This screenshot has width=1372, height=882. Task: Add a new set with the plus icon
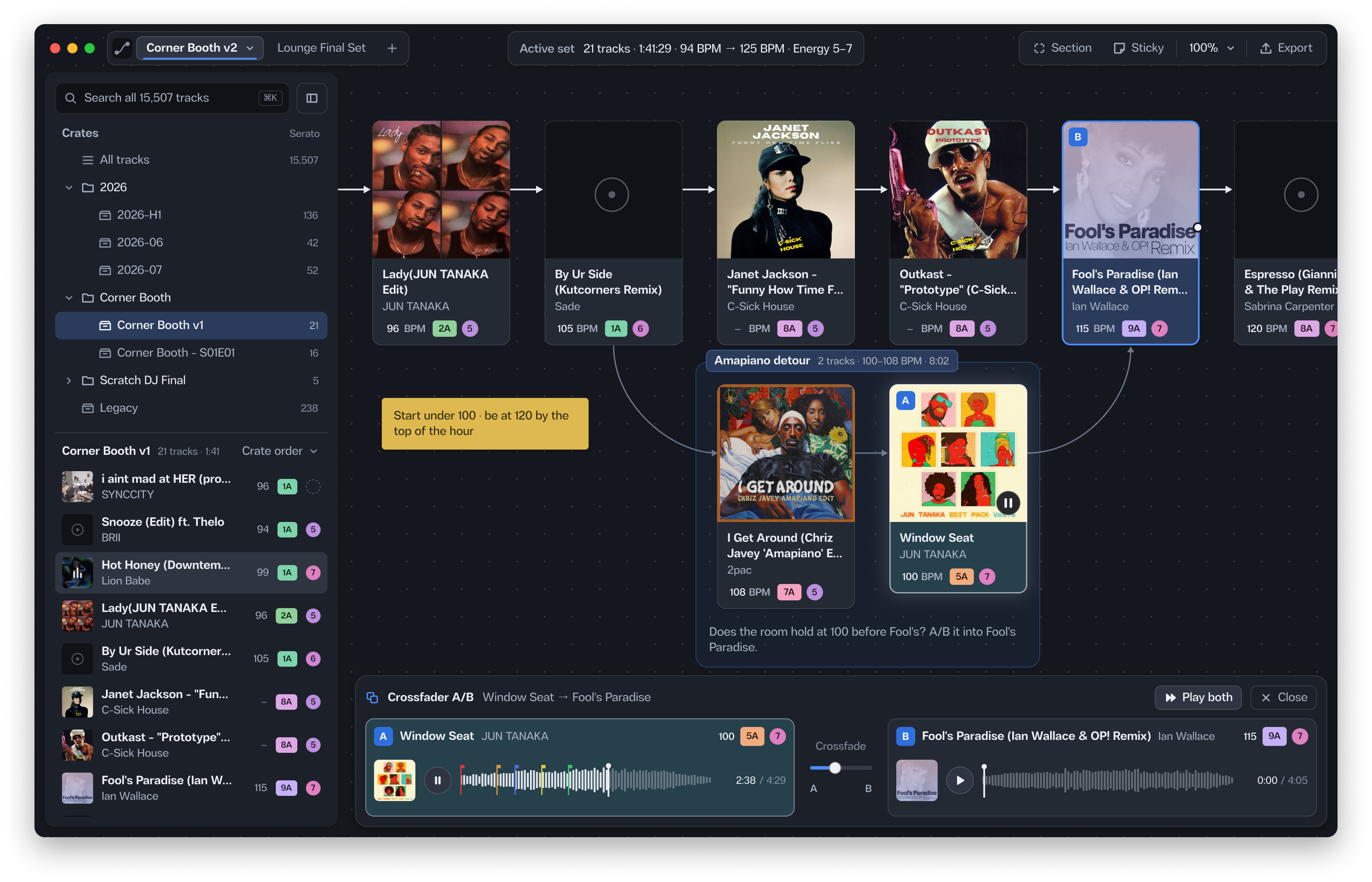[x=392, y=48]
